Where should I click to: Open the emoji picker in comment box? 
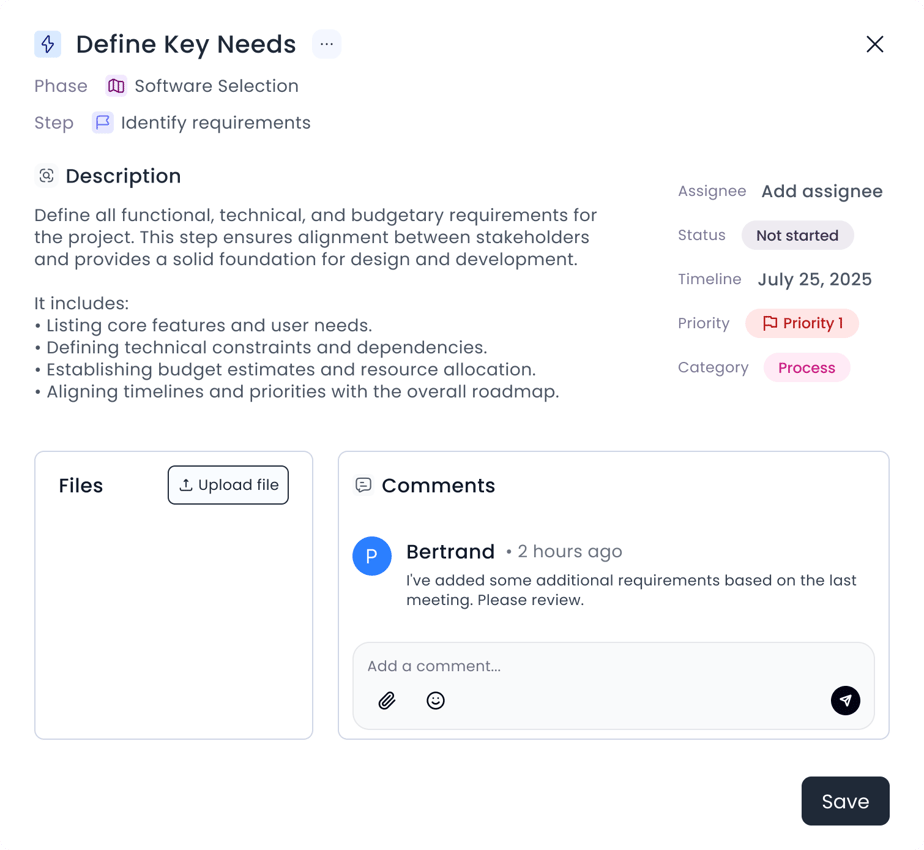(435, 701)
